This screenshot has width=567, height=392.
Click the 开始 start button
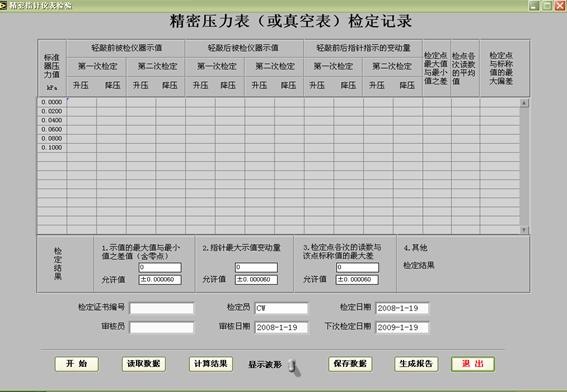[77, 364]
